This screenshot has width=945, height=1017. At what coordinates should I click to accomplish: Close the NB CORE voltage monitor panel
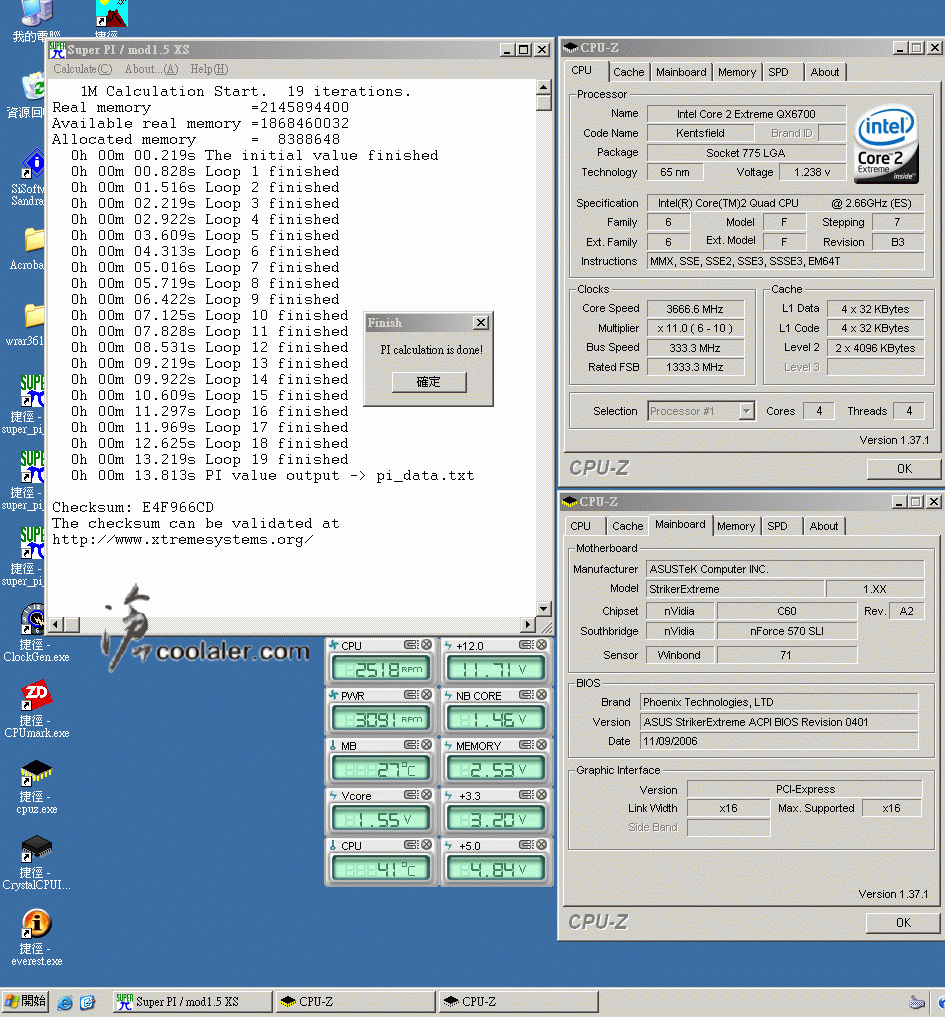click(542, 696)
